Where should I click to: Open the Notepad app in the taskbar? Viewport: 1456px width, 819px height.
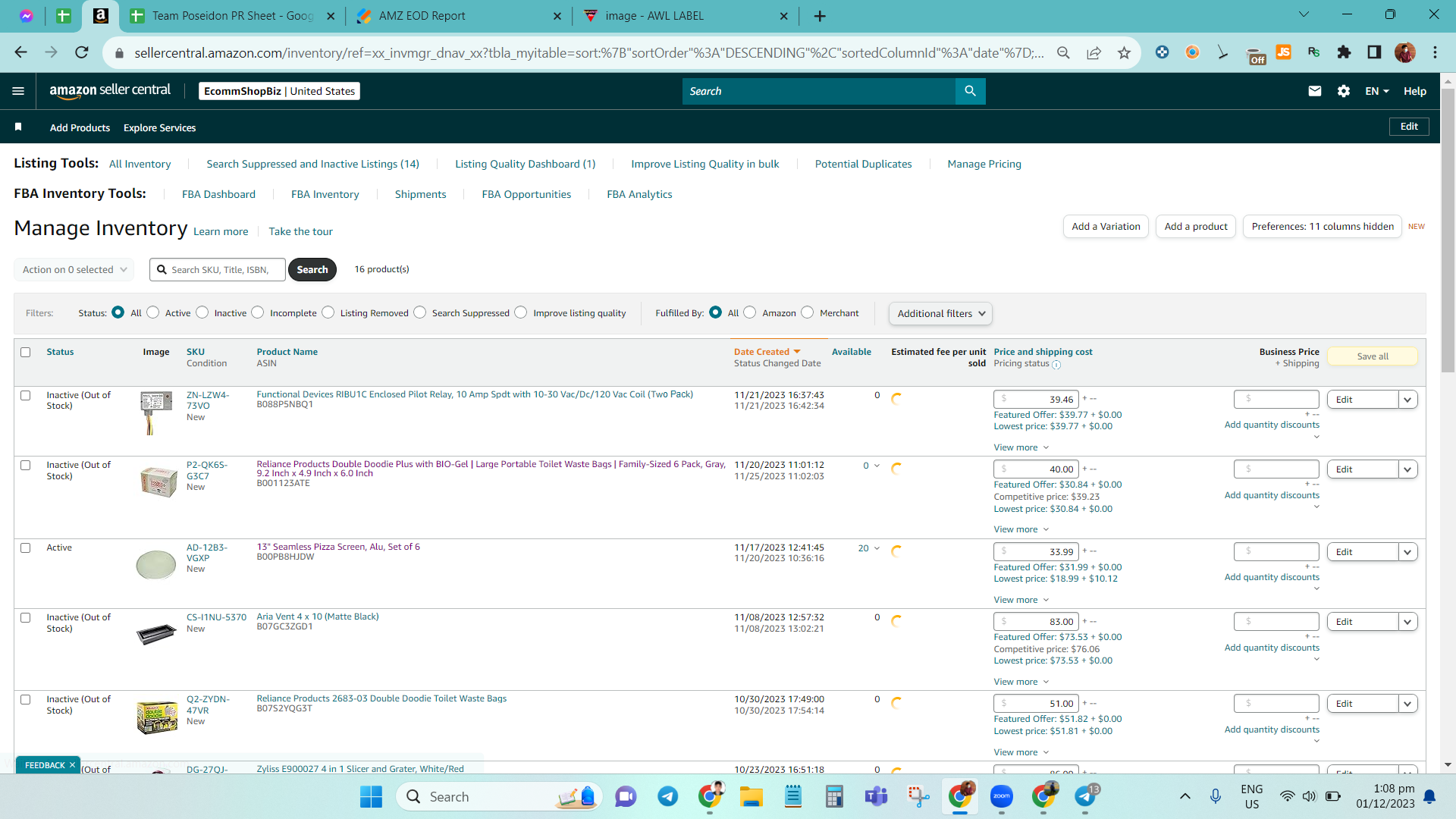(x=792, y=796)
